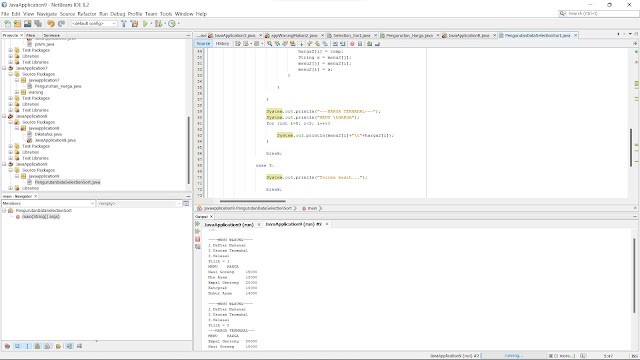The height and width of the screenshot is (360, 640).
Task: Toggle Sort by Source filter in Navigator
Action: point(79,346)
